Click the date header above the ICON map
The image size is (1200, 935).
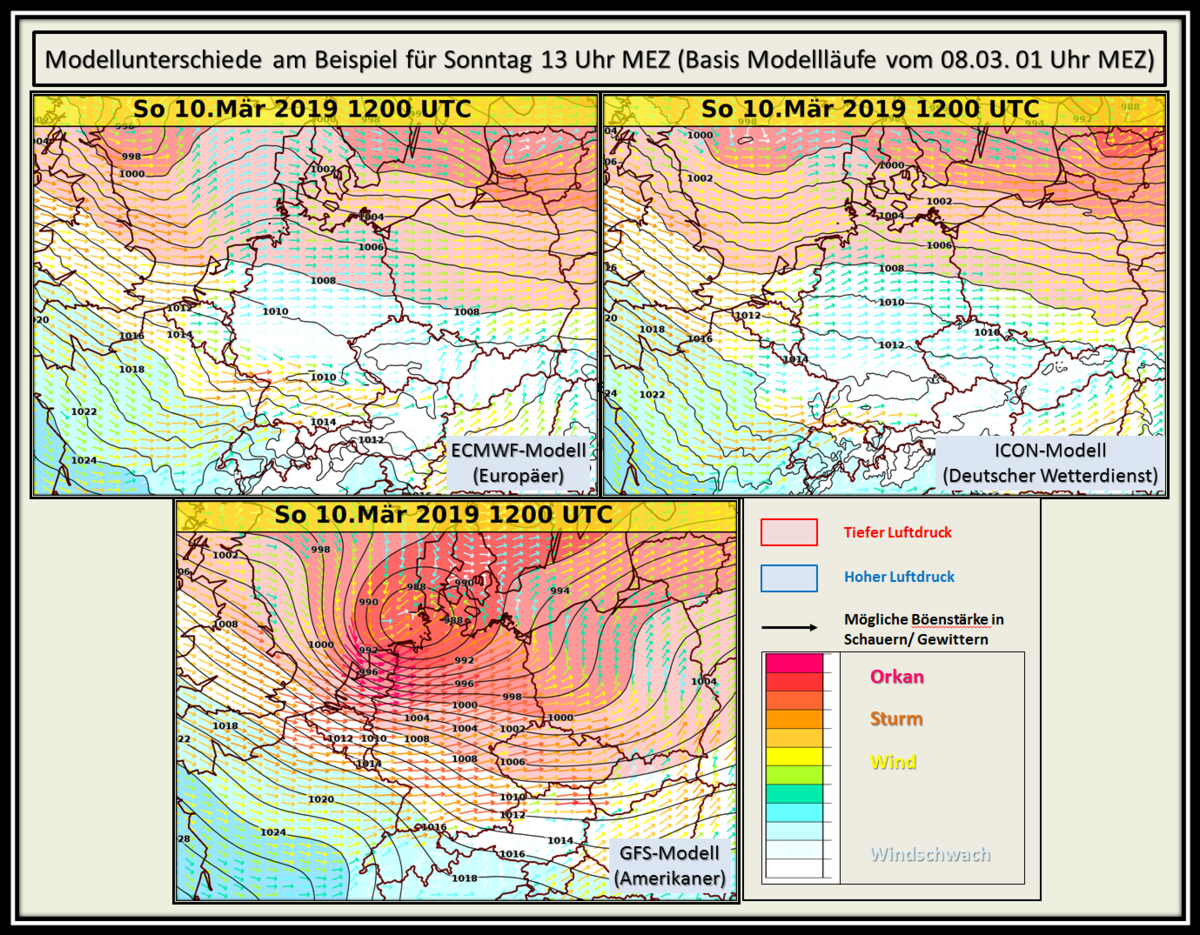884,109
